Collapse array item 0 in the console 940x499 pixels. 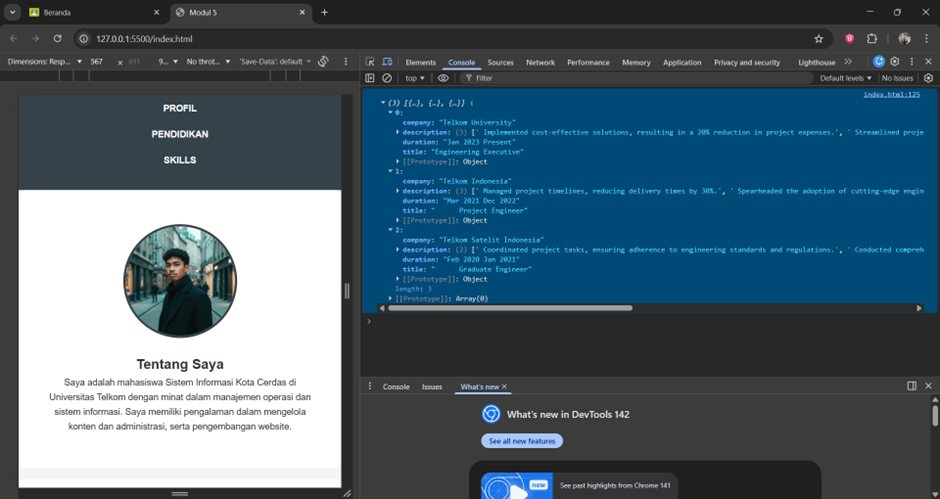tap(392, 112)
